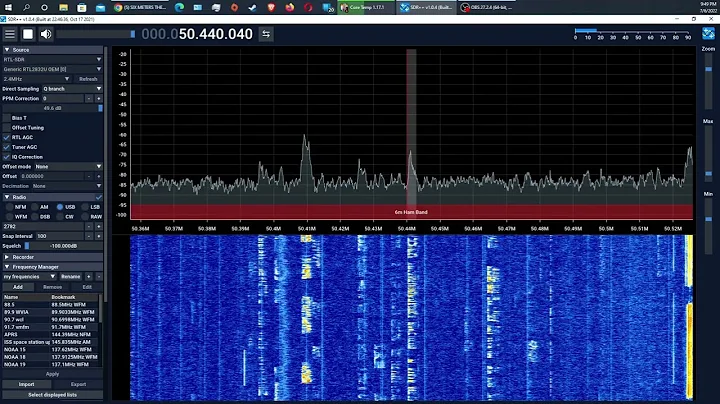Open the RTL-SDR source dropdown

pyautogui.click(x=52, y=59)
